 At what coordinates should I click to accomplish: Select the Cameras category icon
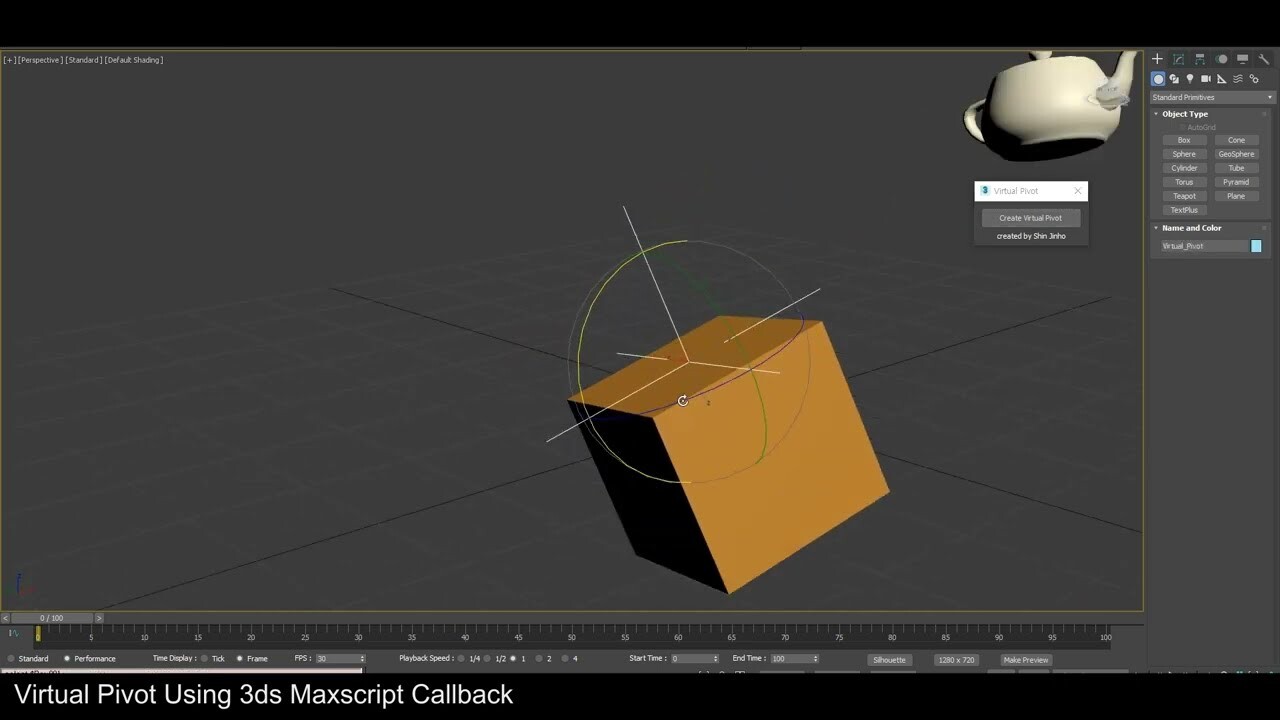(x=1205, y=79)
